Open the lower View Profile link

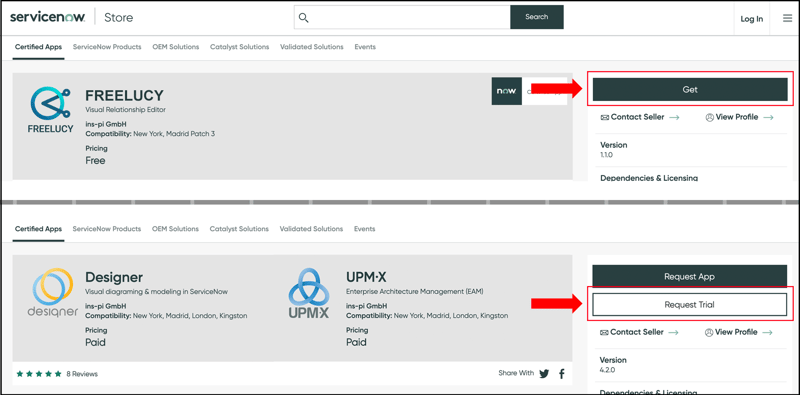point(736,332)
